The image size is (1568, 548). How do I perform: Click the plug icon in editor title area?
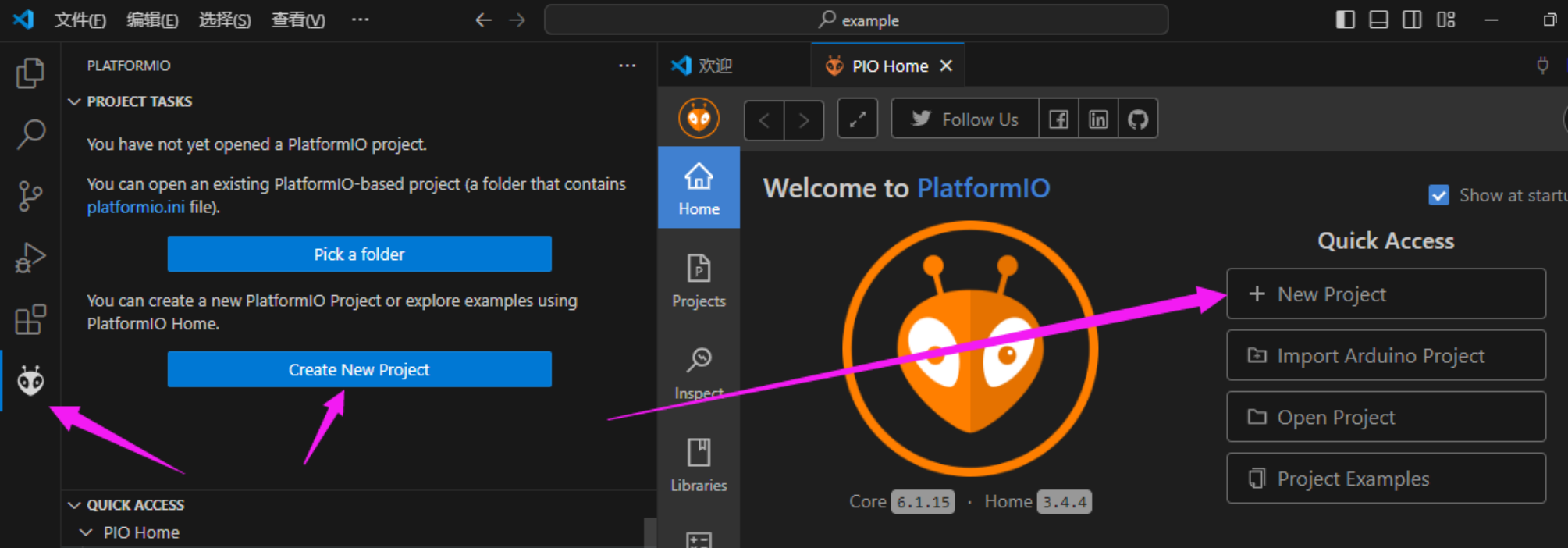[x=1542, y=66]
